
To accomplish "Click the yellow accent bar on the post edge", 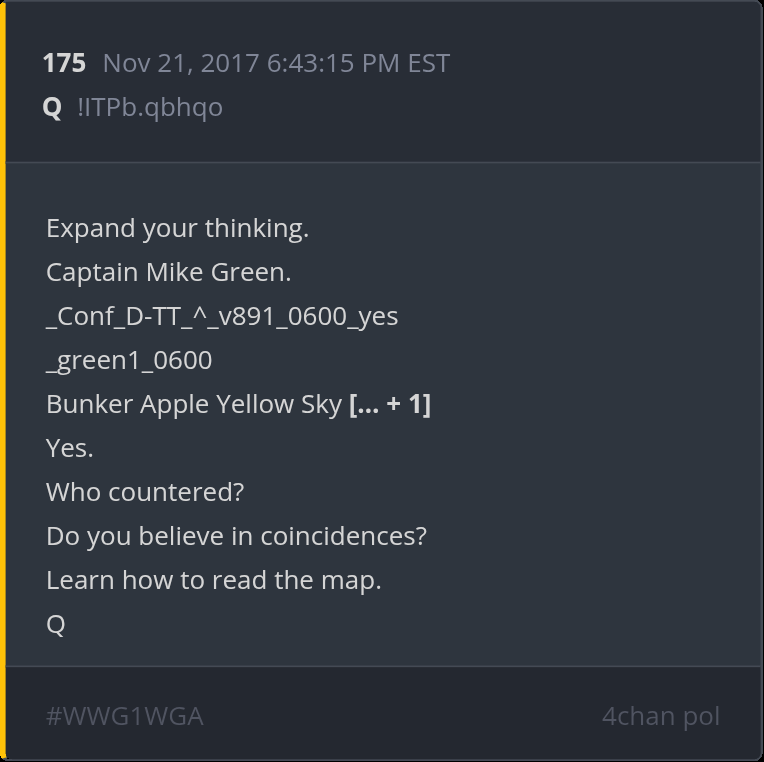I will (3, 381).
